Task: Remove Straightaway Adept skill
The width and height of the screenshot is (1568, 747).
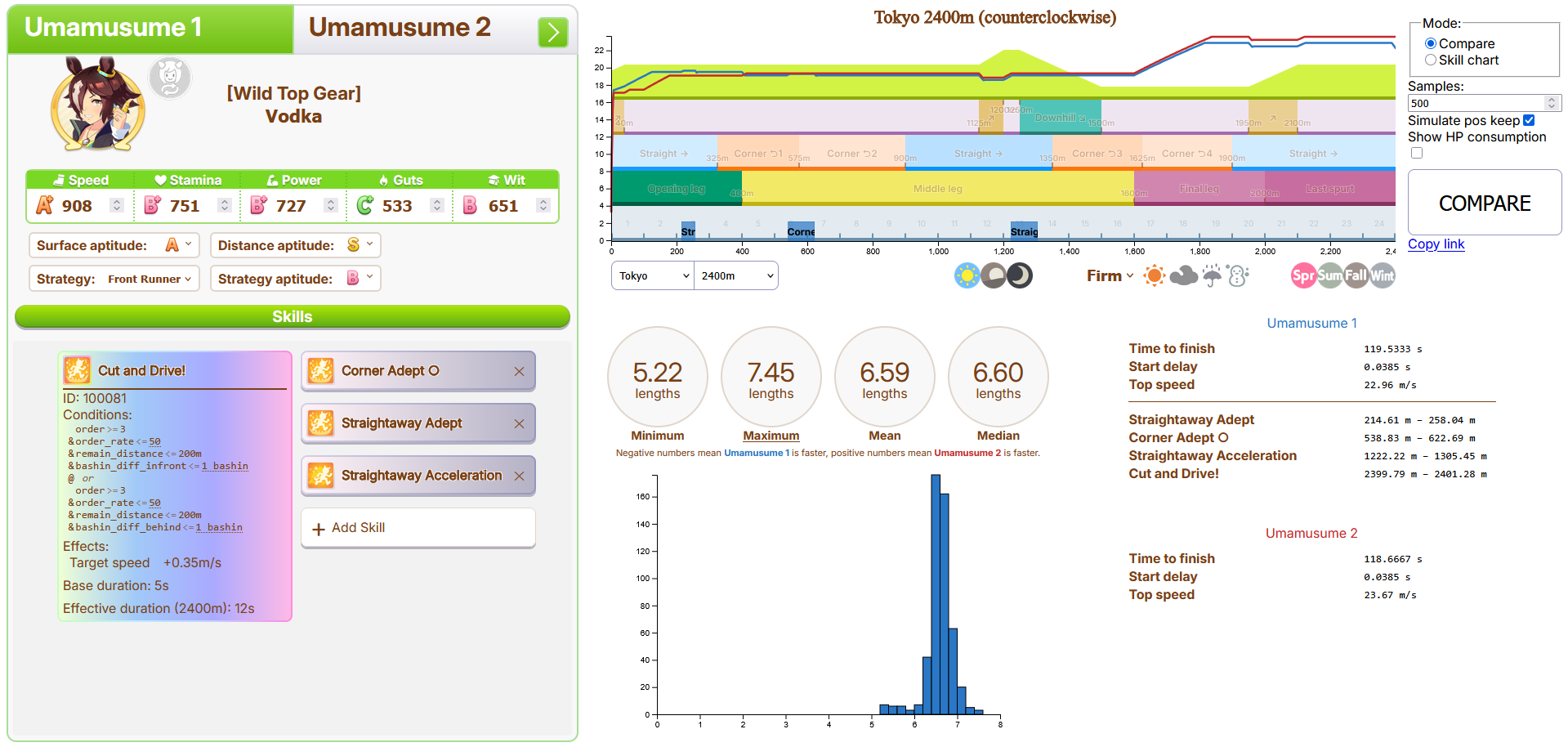Action: coord(519,423)
